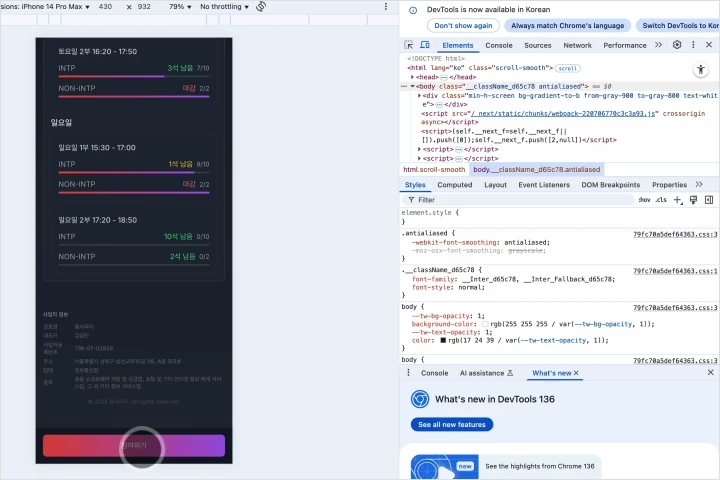Show more DevTools tabs chevron

(x=658, y=45)
